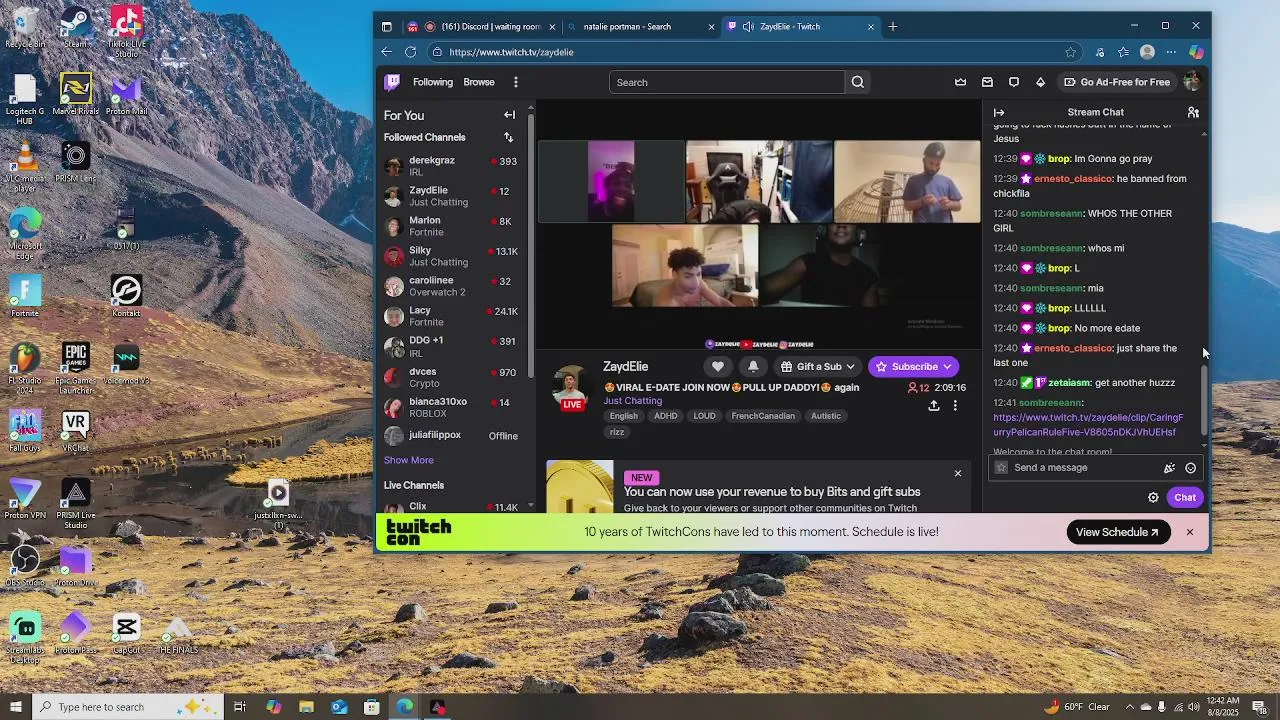This screenshot has width=1280, height=720.
Task: Dismiss the Bits and gift subs notice
Action: pos(957,473)
